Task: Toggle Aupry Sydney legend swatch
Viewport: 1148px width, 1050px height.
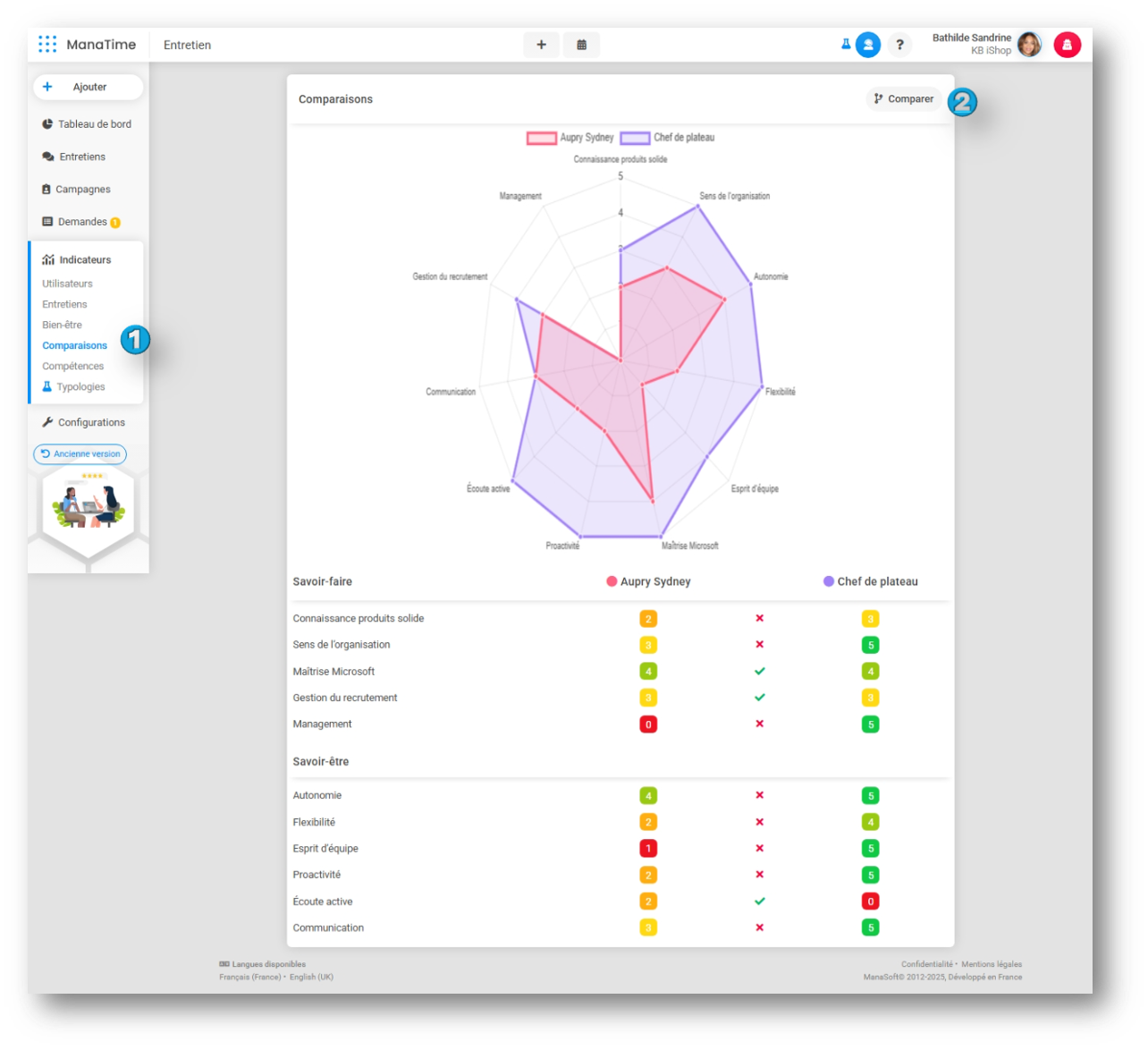Action: click(541, 138)
